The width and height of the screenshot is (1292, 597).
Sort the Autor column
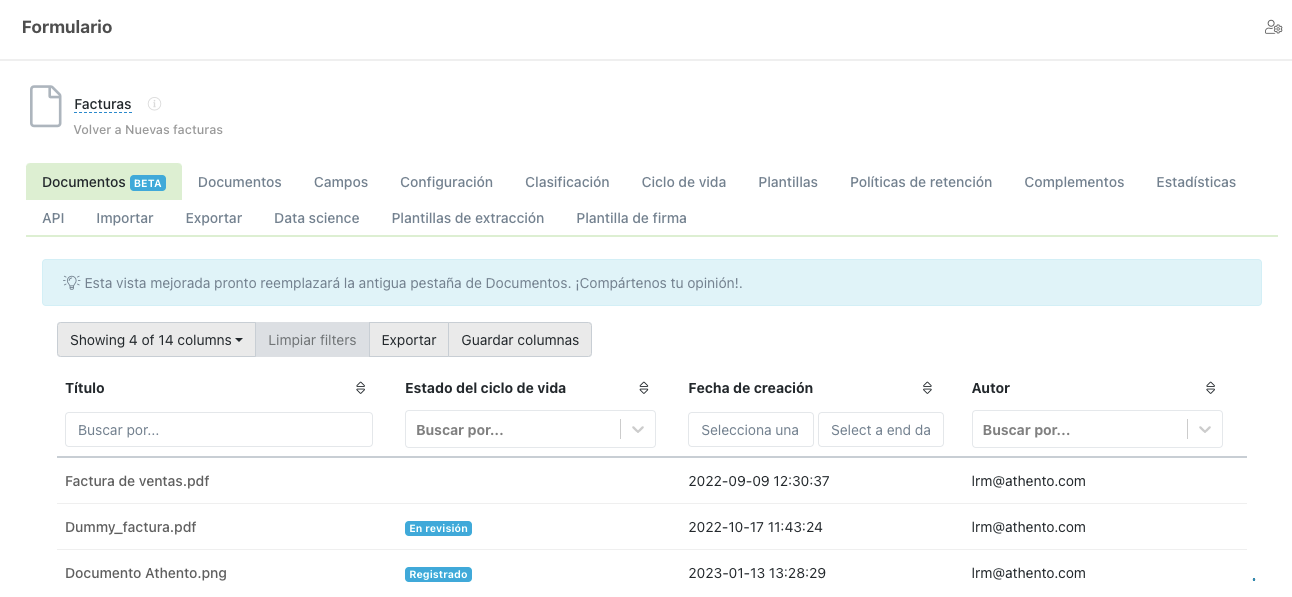[1210, 387]
